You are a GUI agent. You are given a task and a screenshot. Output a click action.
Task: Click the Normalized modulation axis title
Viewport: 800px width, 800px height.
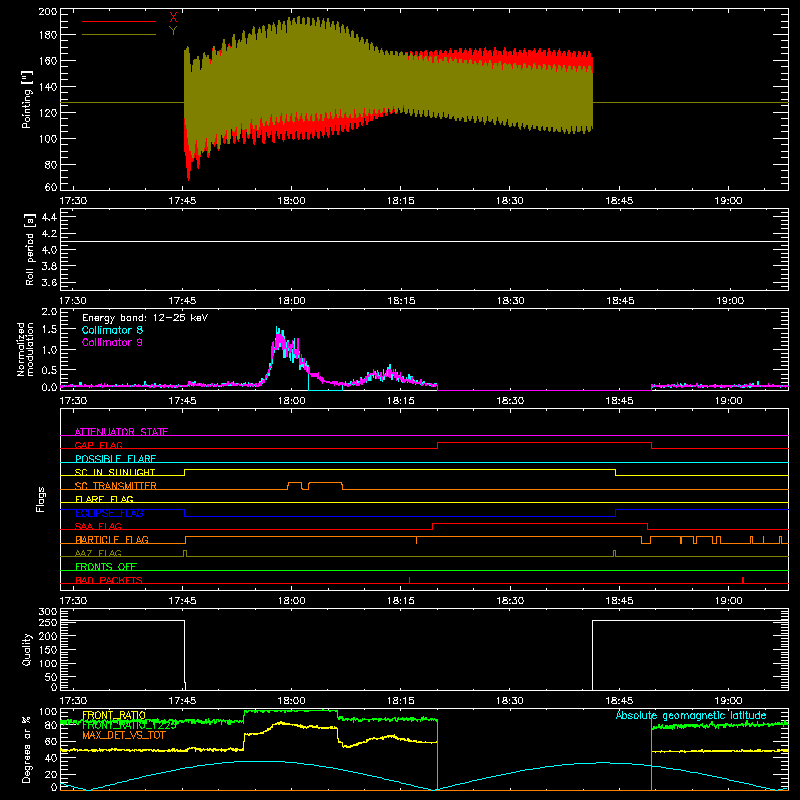point(25,349)
